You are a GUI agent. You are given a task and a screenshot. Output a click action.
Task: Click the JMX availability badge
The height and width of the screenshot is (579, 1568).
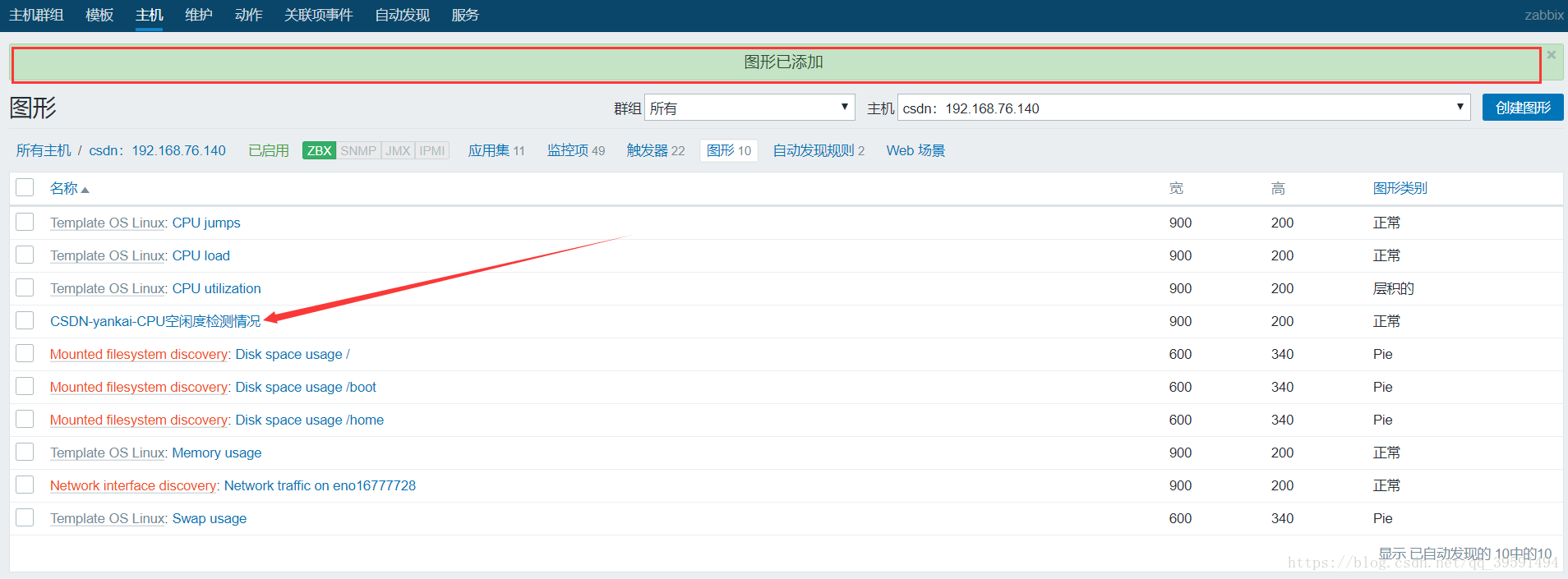pos(398,150)
